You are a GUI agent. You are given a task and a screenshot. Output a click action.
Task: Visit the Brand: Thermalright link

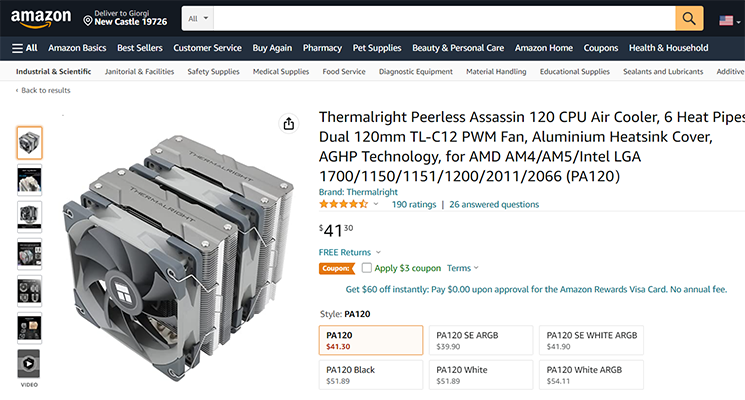pyautogui.click(x=358, y=192)
